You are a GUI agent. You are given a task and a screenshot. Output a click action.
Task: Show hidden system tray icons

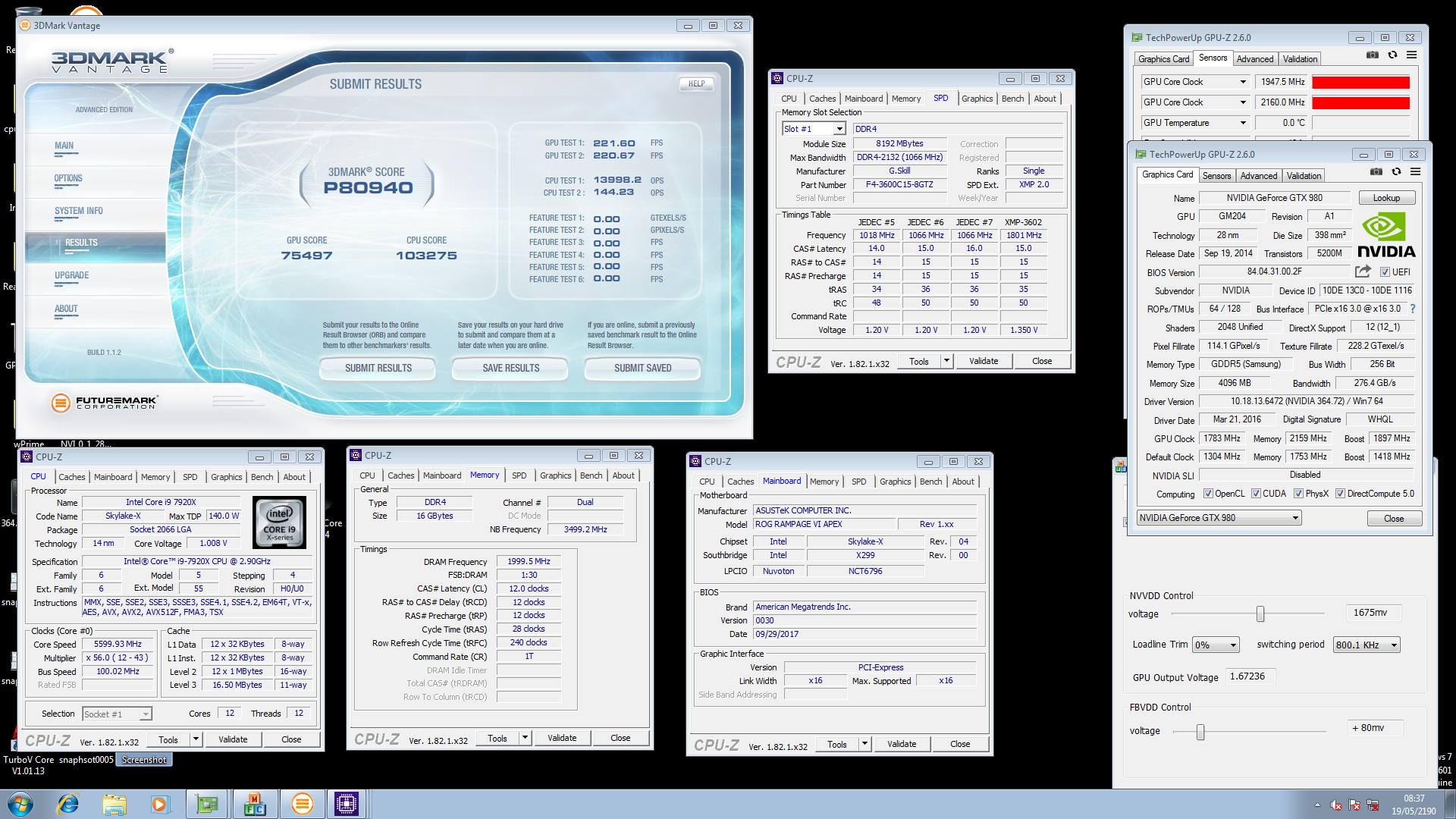click(1317, 805)
